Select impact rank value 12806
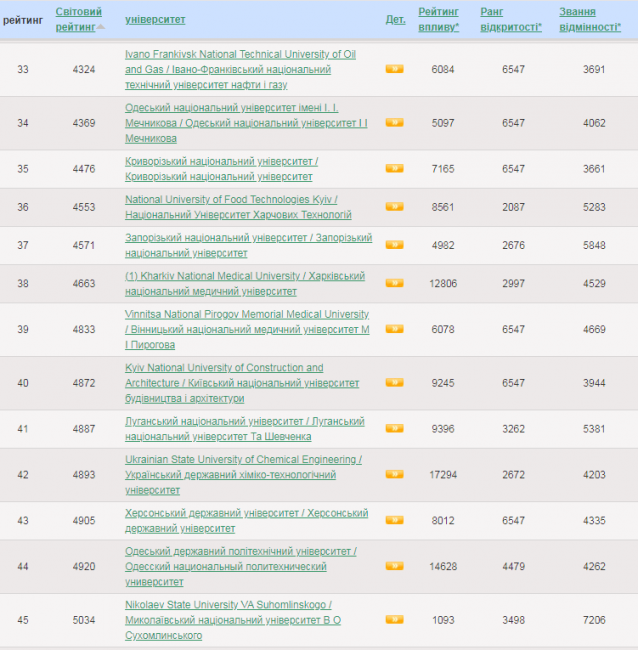 (443, 284)
